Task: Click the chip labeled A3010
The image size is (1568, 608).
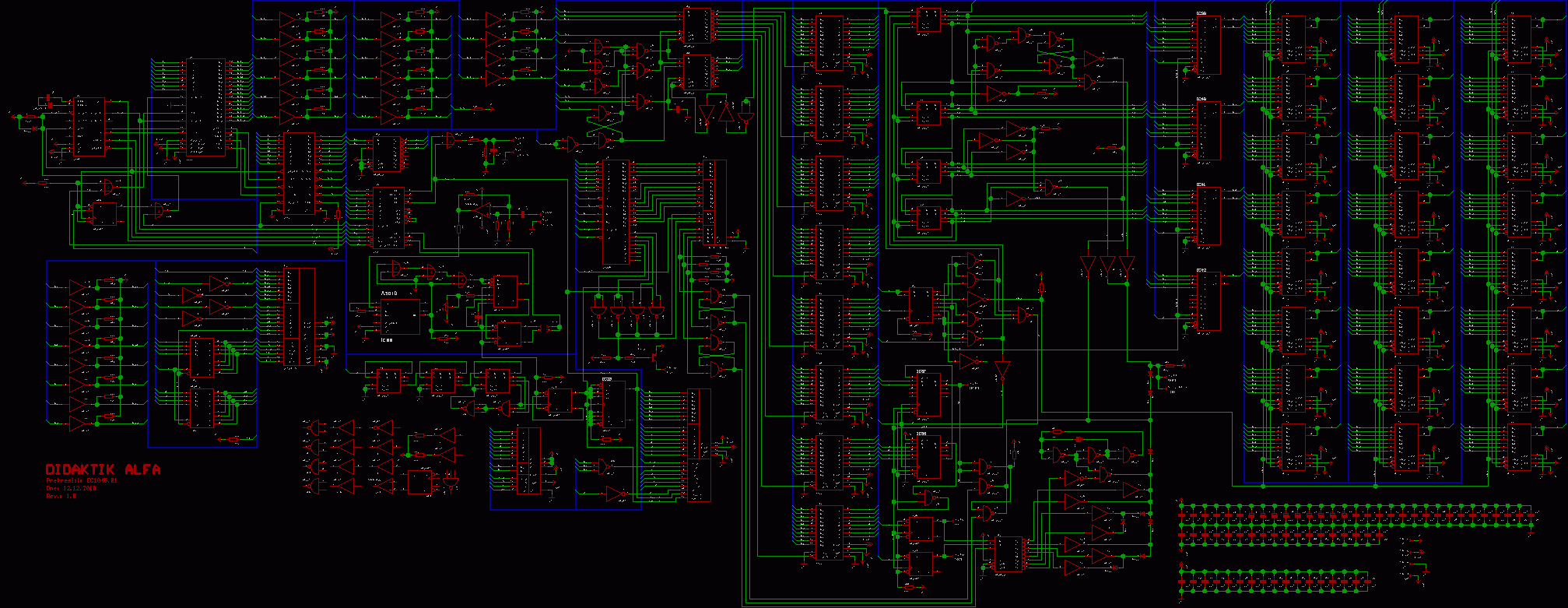Action: pos(399,316)
